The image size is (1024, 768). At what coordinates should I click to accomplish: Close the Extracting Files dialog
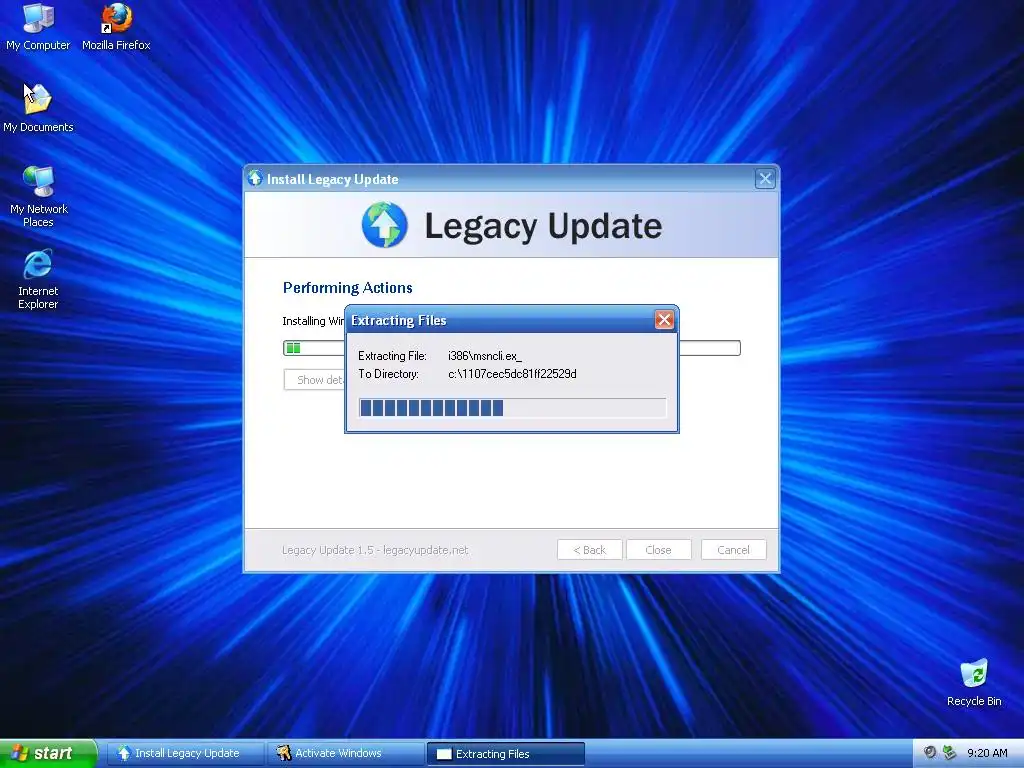[664, 319]
